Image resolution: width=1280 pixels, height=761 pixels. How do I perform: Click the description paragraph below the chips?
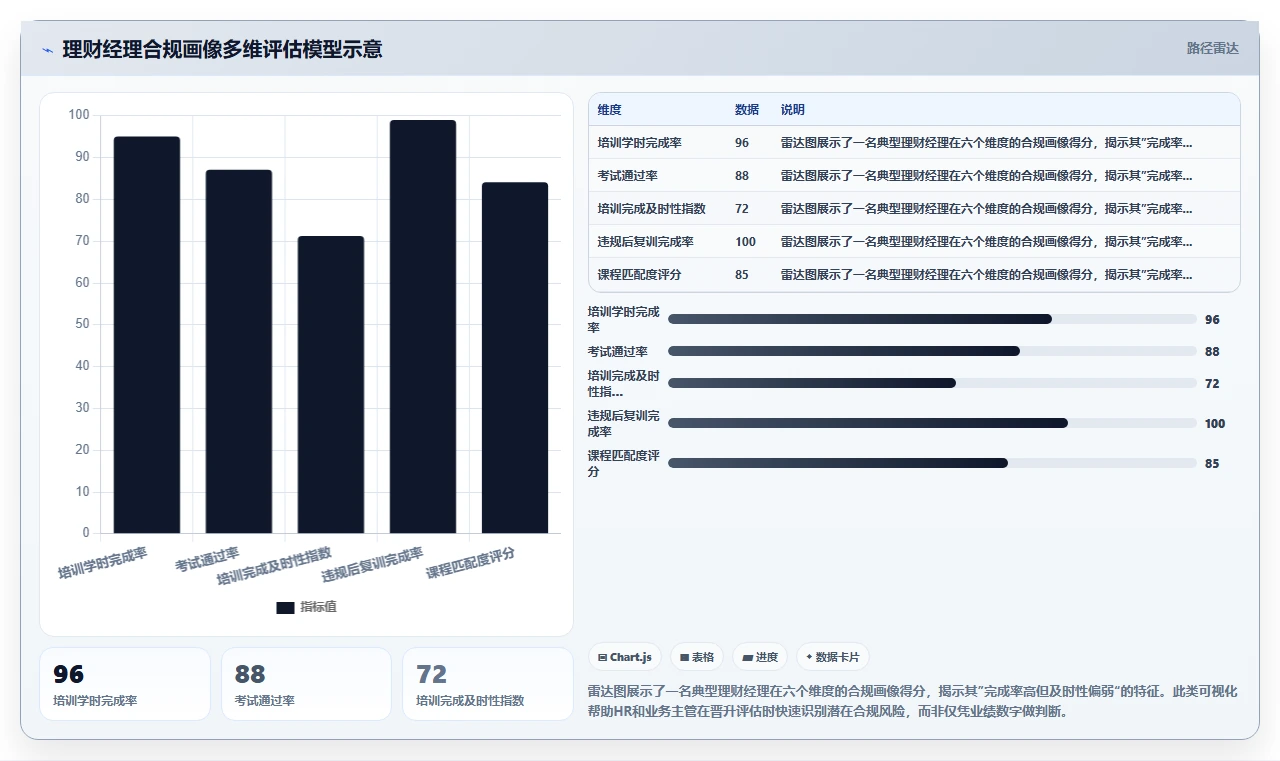pos(912,701)
